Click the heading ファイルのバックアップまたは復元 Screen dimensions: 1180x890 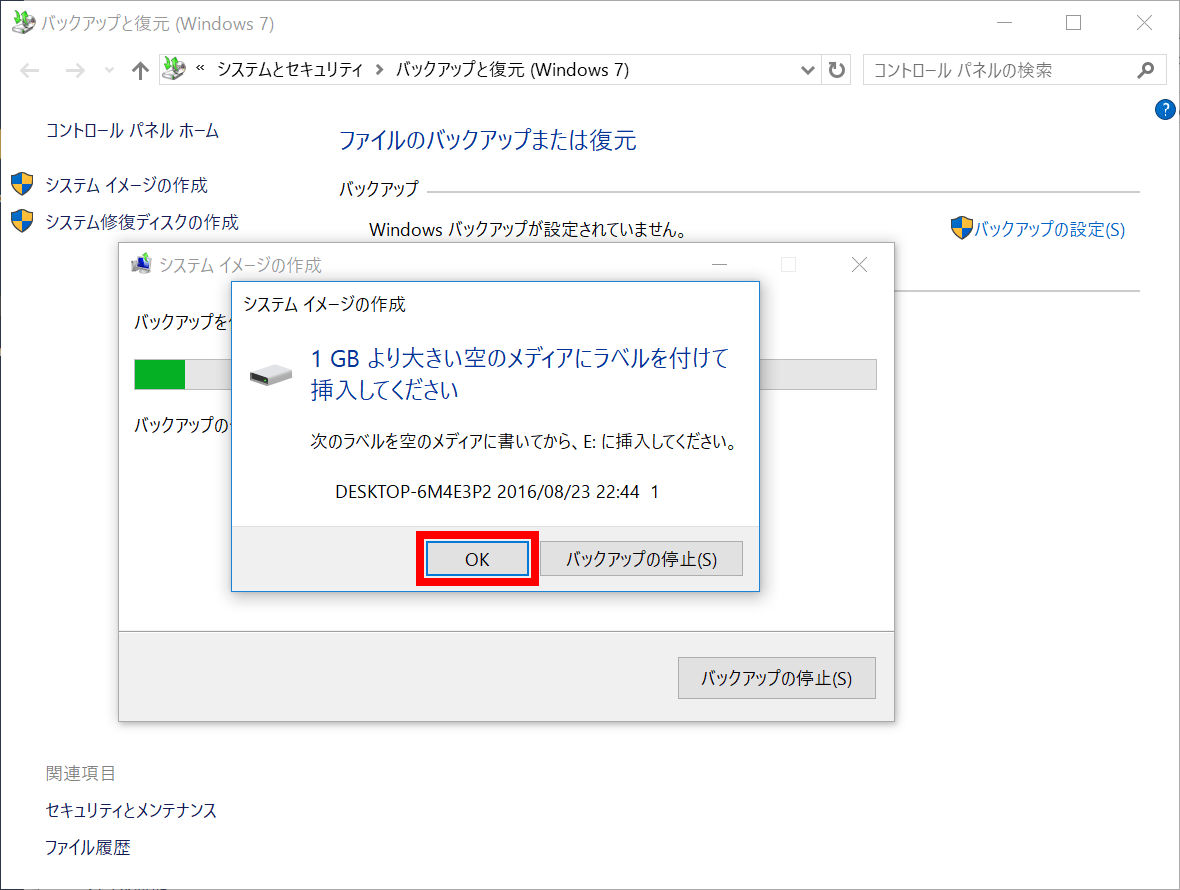(488, 141)
